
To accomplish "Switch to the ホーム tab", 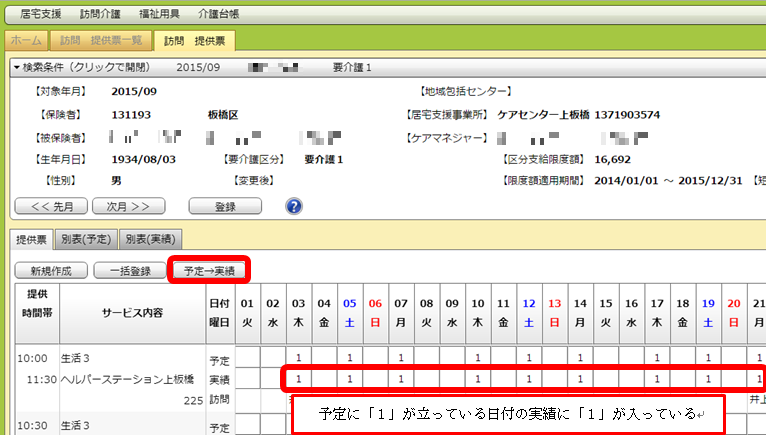I will 26,41.
